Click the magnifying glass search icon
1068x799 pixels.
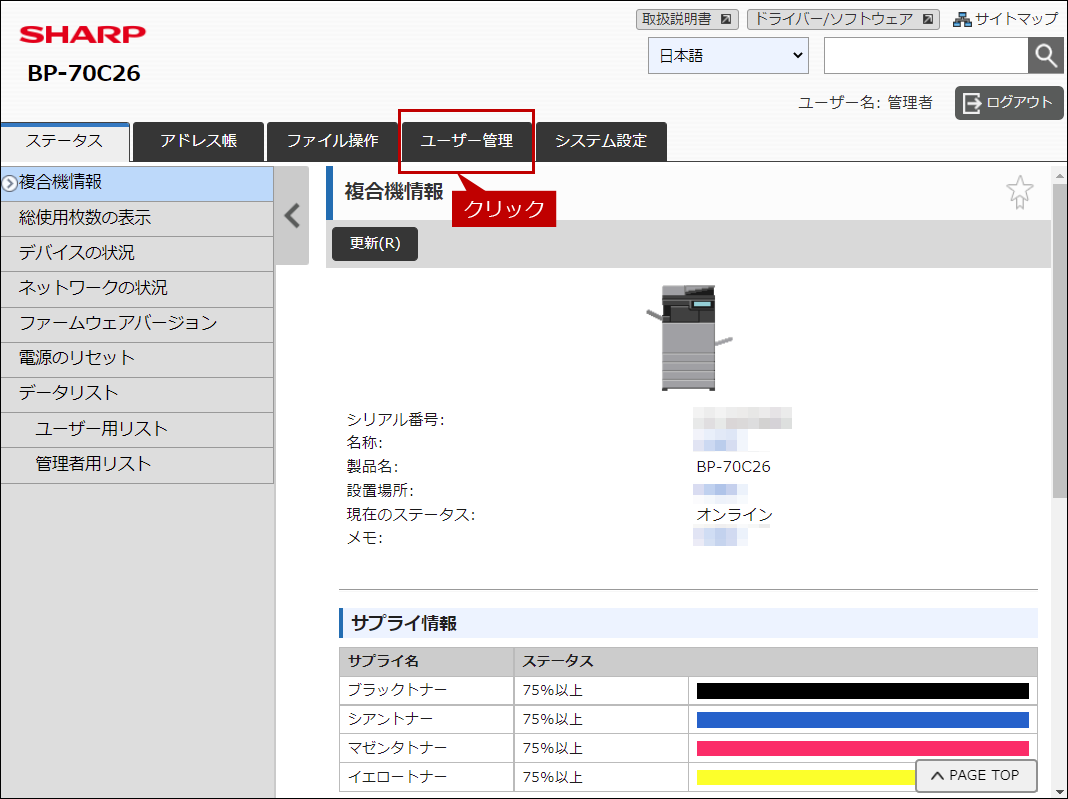1046,55
